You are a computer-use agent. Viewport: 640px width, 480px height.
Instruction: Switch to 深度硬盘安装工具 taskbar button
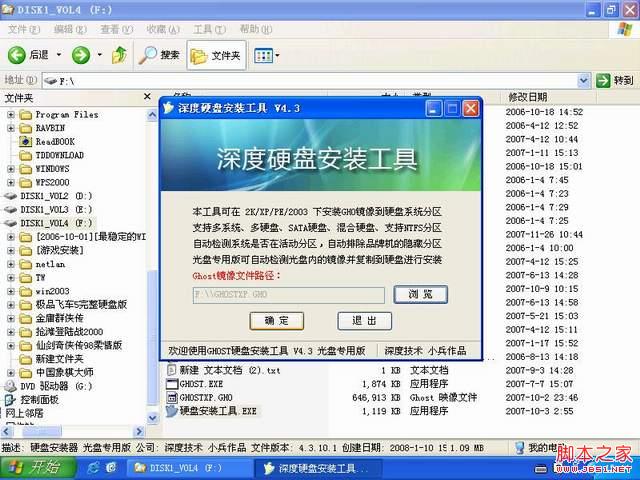[317, 468]
